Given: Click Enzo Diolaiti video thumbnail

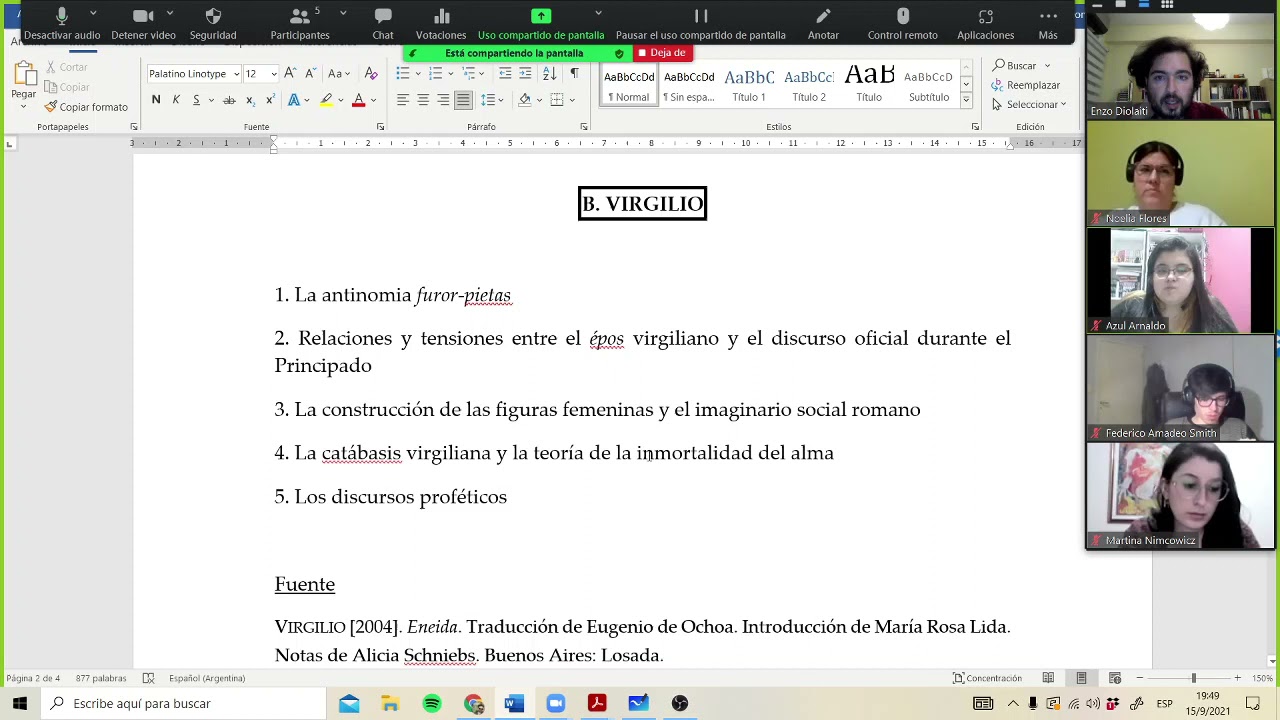Looking at the screenshot, I should tap(1180, 66).
